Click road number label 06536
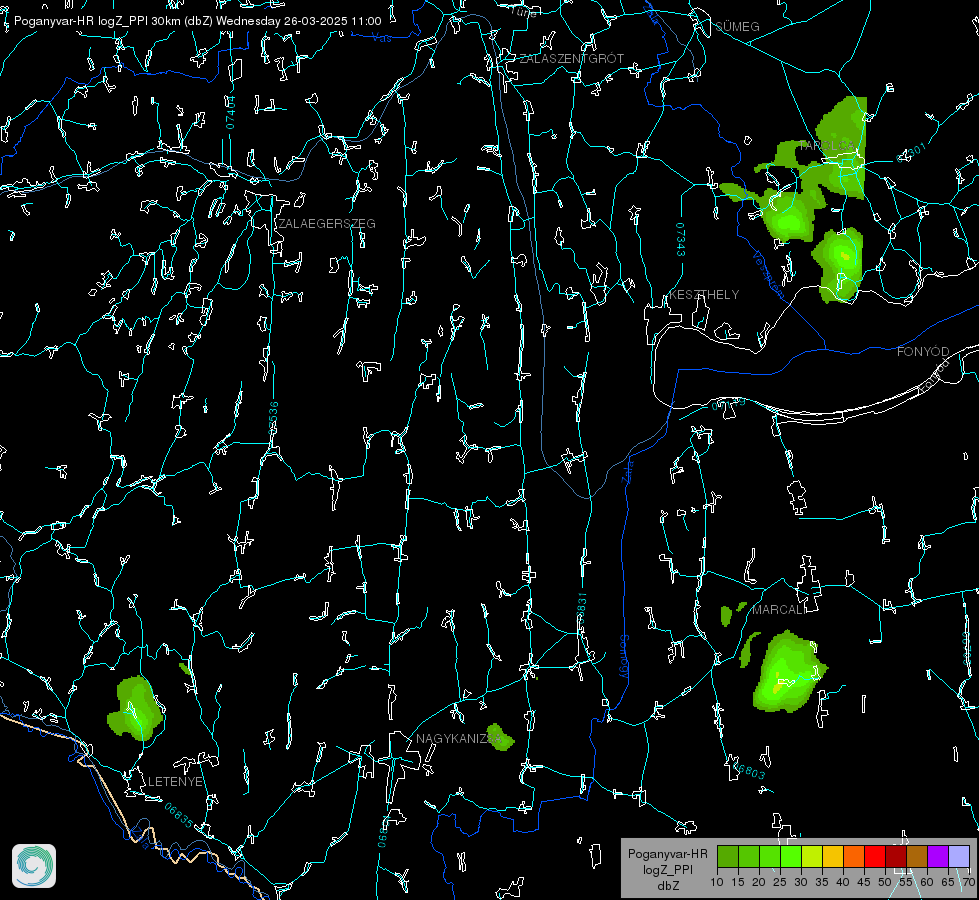The image size is (979, 900). pos(273,418)
